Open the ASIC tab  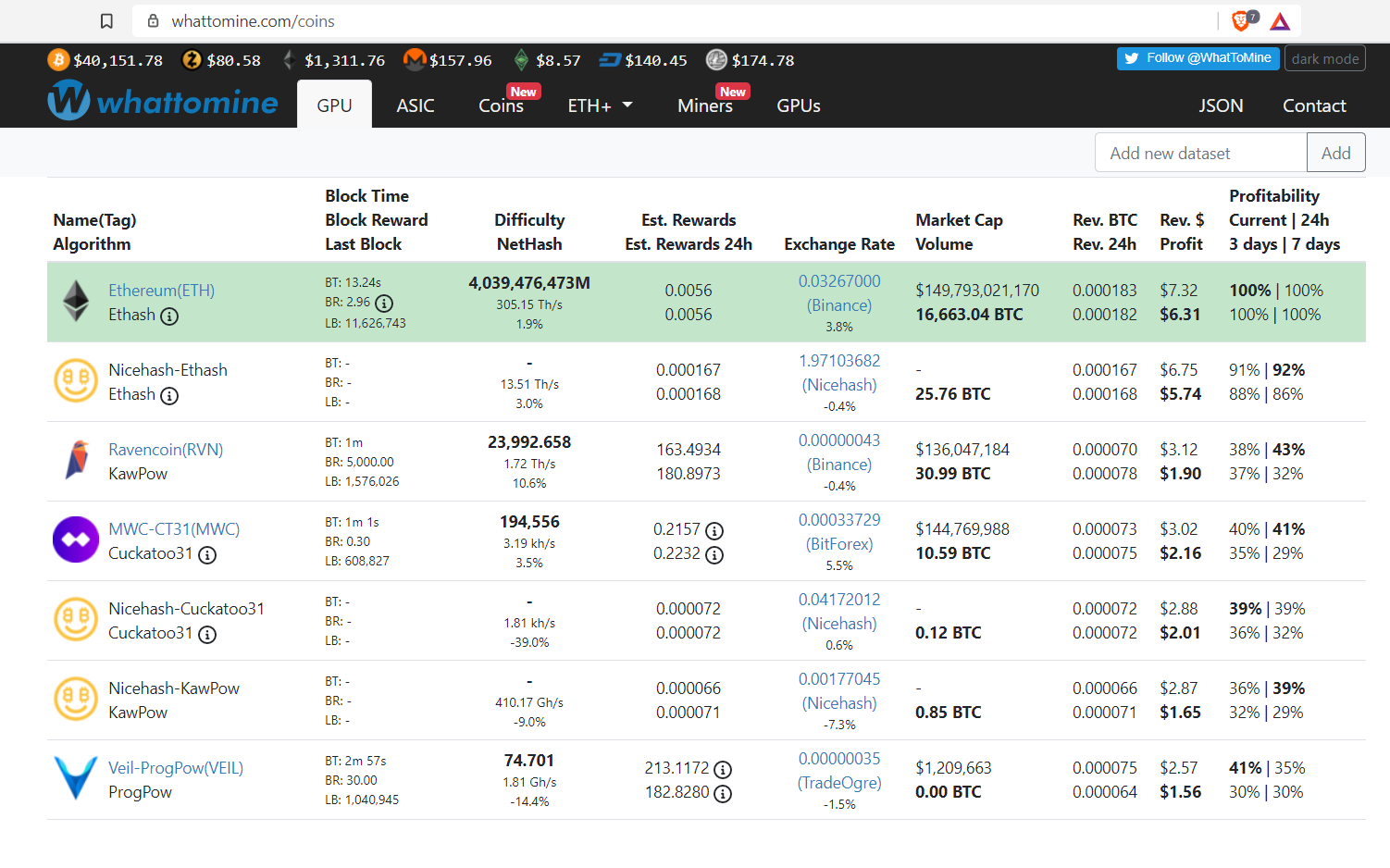pyautogui.click(x=416, y=105)
